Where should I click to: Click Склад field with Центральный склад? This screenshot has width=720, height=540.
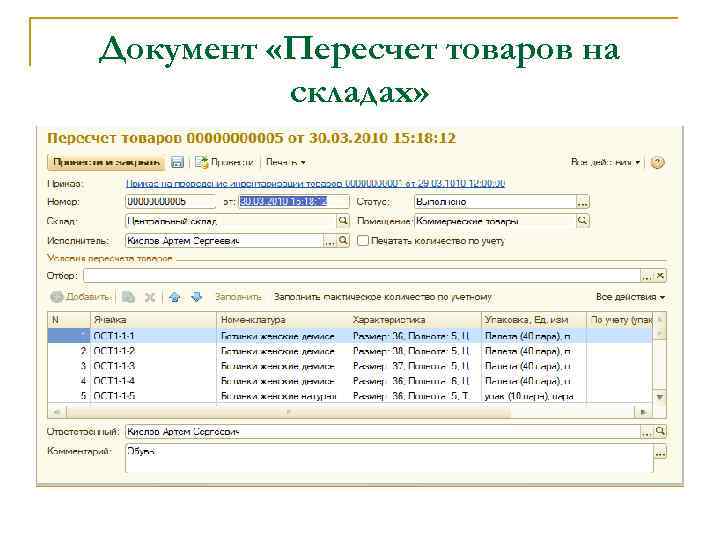[231, 221]
